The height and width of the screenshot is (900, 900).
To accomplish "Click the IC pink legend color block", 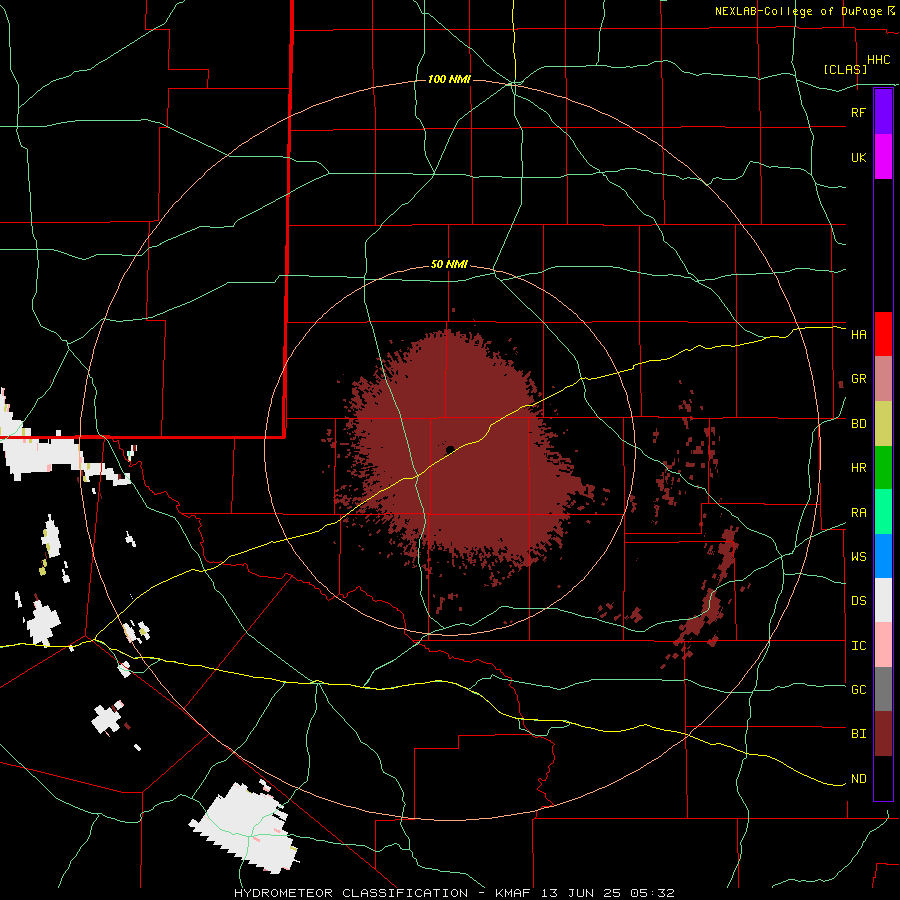I will click(883, 645).
